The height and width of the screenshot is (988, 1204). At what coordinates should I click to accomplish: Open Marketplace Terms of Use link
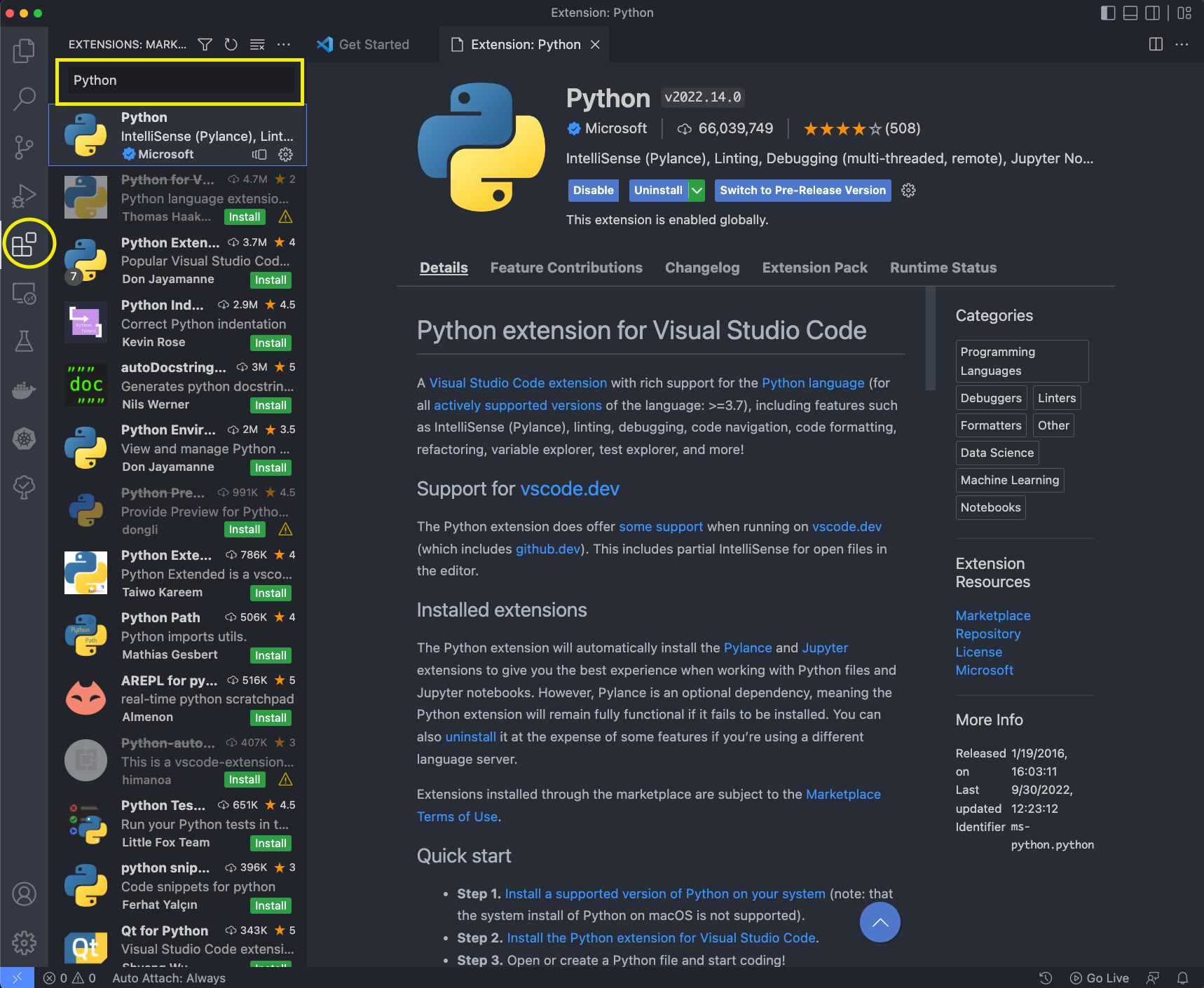click(x=649, y=805)
